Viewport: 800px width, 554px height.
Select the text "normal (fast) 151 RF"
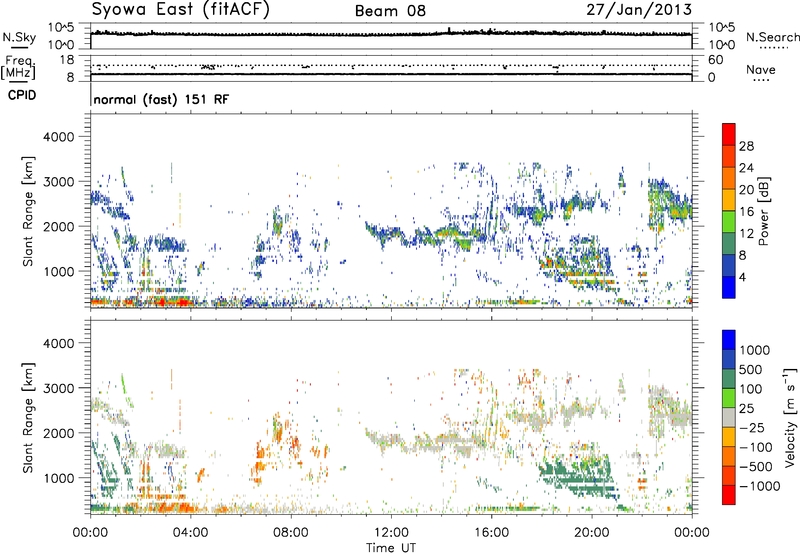coord(161,99)
